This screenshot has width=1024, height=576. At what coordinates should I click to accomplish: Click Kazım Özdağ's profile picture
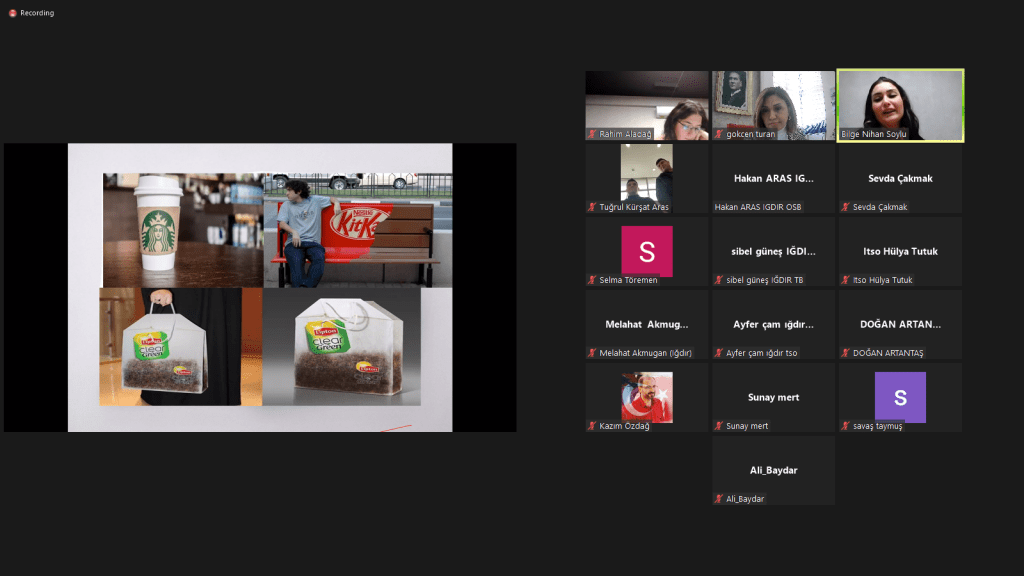click(647, 396)
